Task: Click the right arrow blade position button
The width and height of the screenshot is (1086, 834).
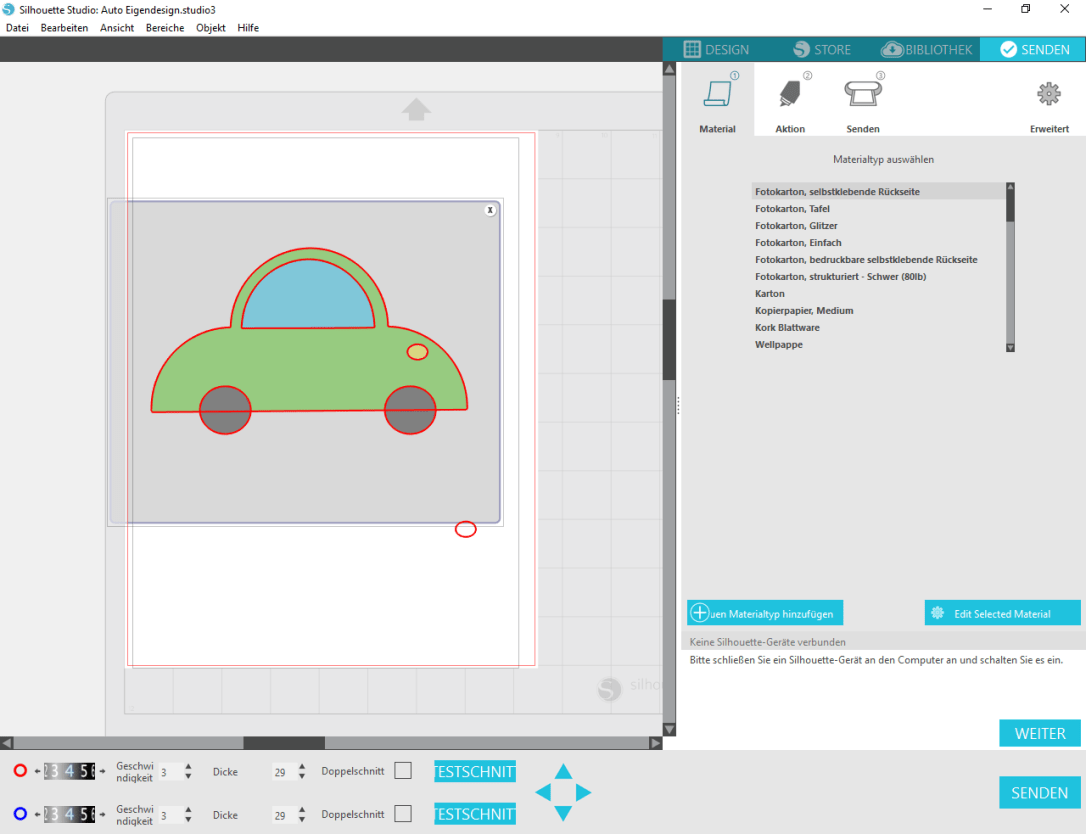Action: click(584, 793)
